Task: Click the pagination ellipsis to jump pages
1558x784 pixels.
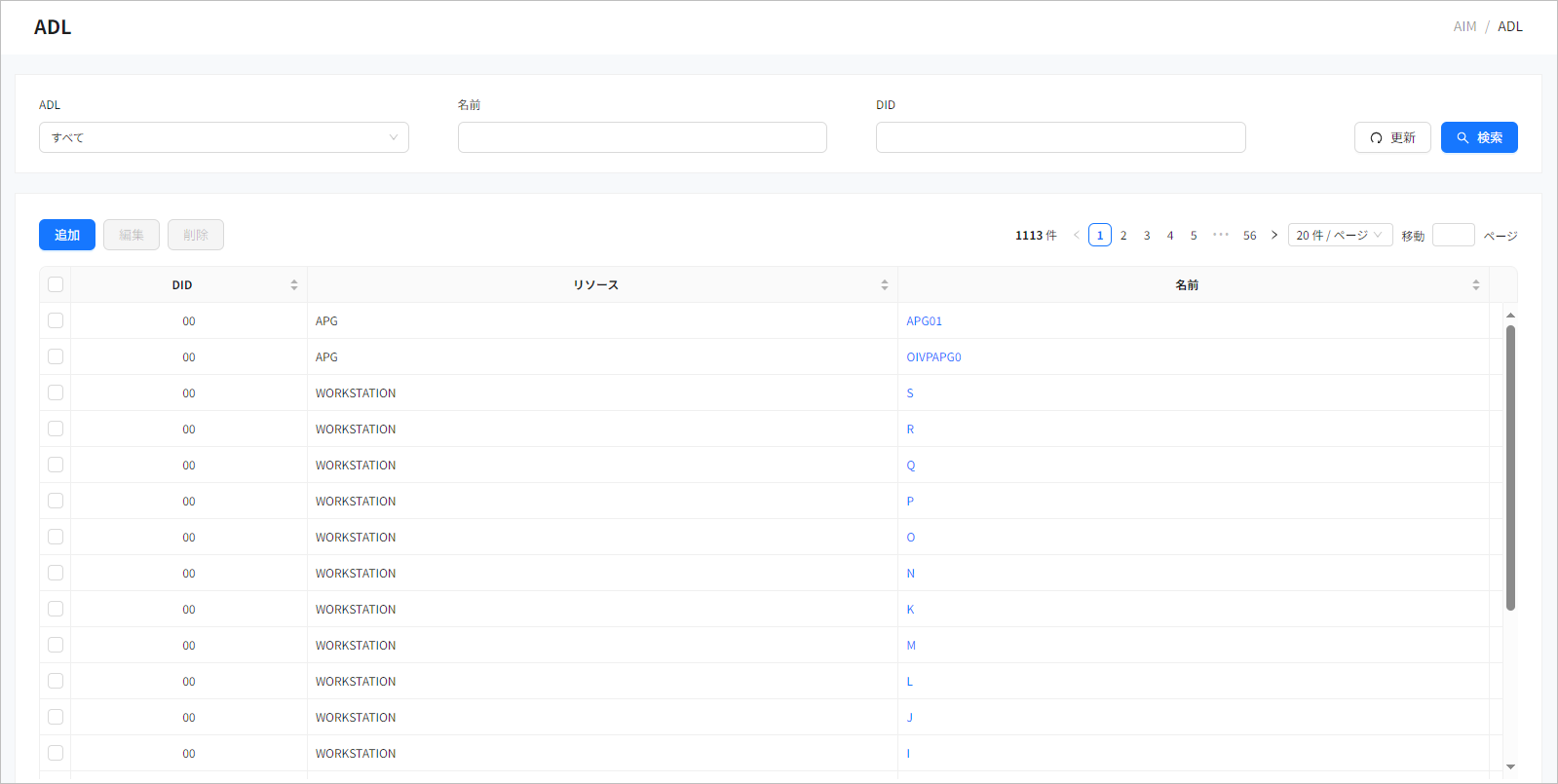Action: [1220, 236]
